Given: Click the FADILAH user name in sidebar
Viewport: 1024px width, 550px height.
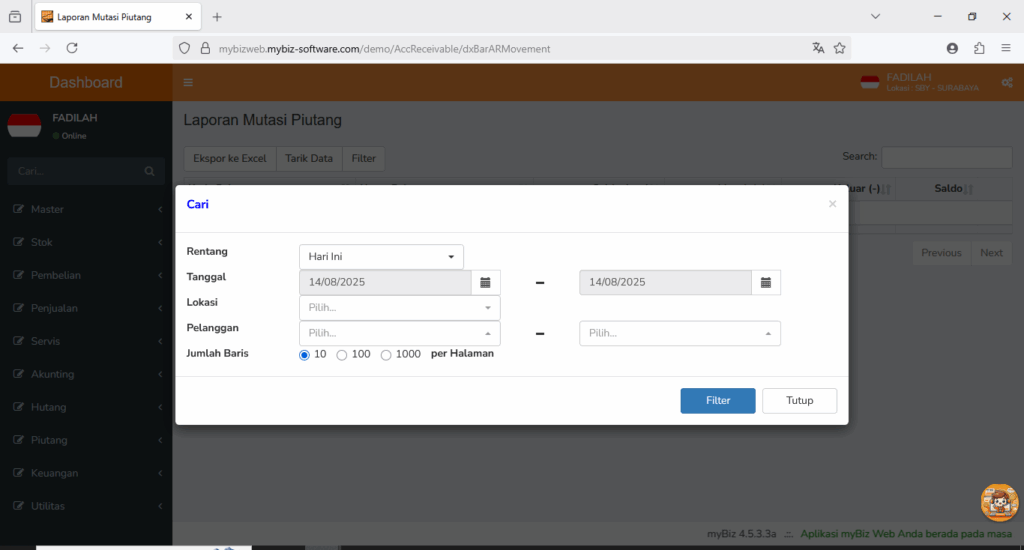Looking at the screenshot, I should pos(74,118).
